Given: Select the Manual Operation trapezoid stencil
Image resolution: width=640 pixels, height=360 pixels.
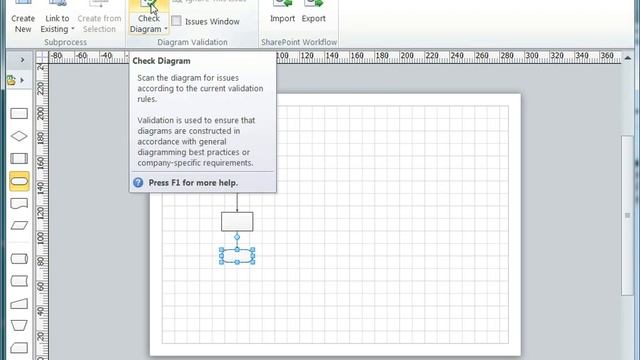Looking at the screenshot, I should click(x=19, y=326).
